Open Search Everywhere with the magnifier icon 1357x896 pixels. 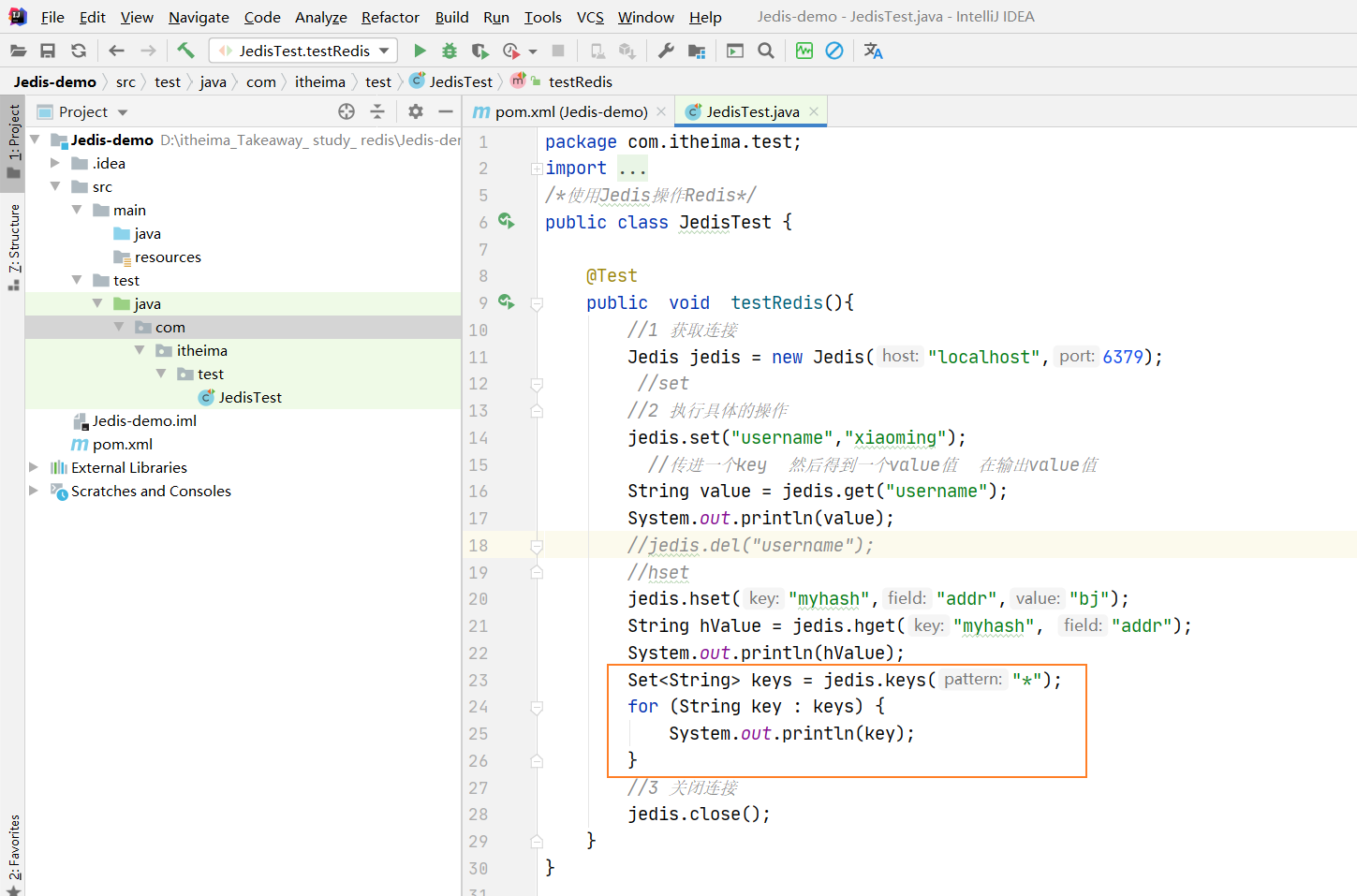766,51
